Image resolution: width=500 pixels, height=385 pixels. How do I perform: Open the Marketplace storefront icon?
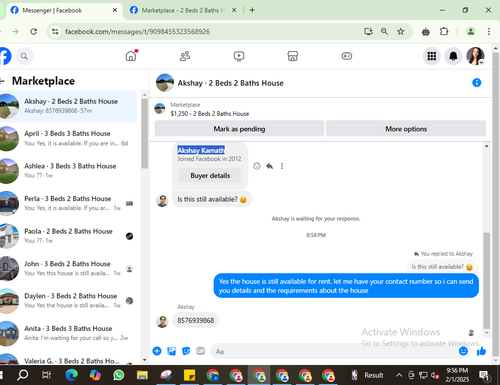pyautogui.click(x=293, y=56)
